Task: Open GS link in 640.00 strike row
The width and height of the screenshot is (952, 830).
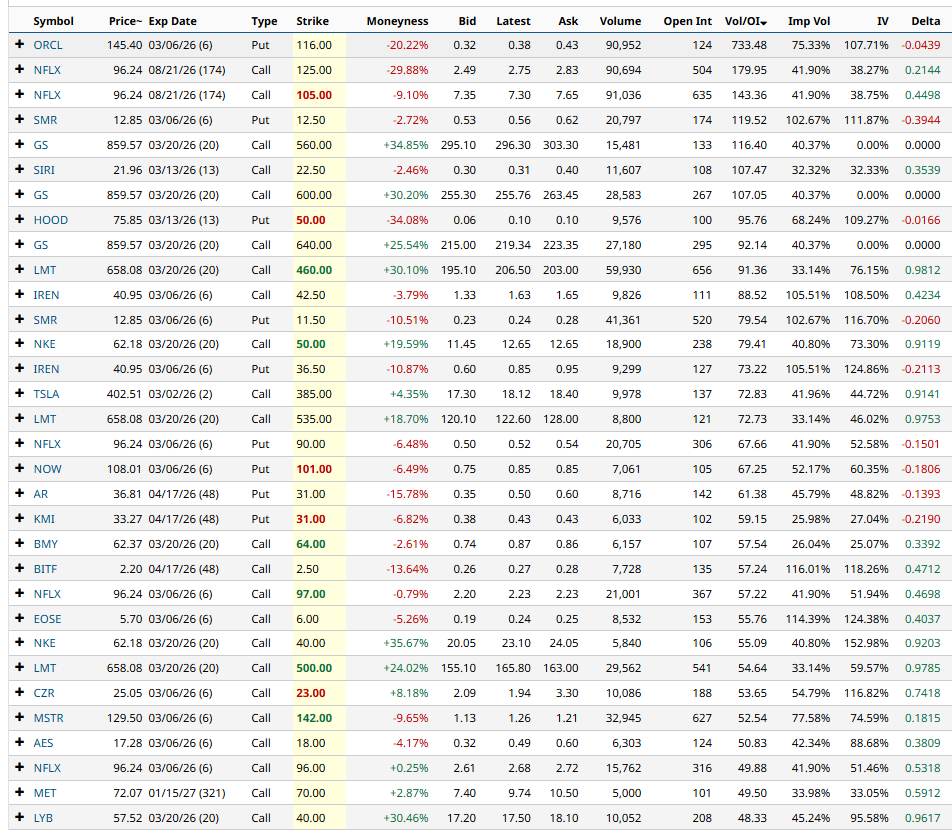Action: (x=41, y=245)
